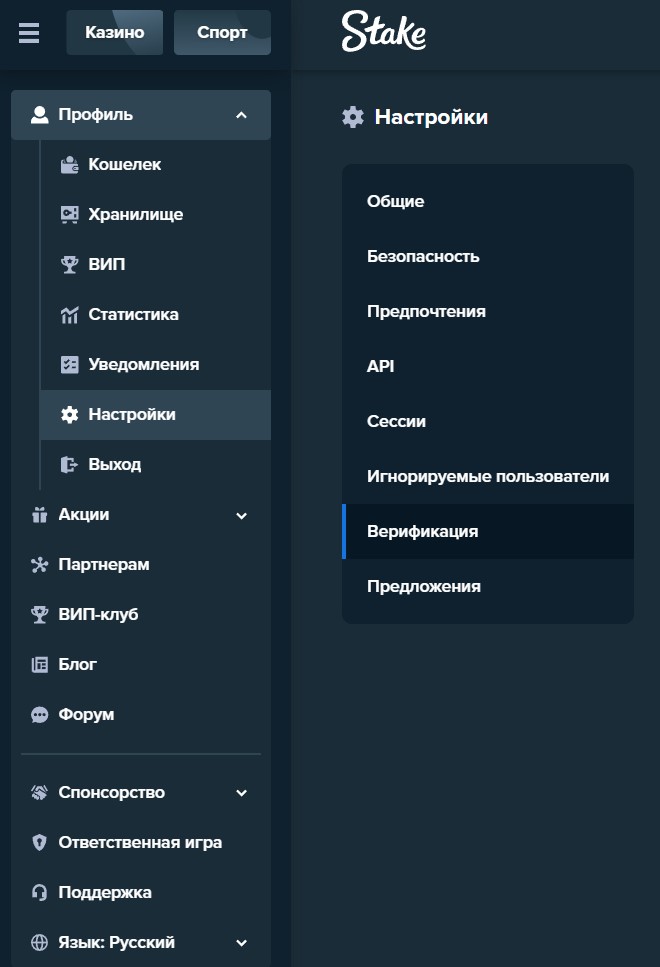Select the Выход logout icon
This screenshot has width=660, height=967.
click(x=70, y=464)
